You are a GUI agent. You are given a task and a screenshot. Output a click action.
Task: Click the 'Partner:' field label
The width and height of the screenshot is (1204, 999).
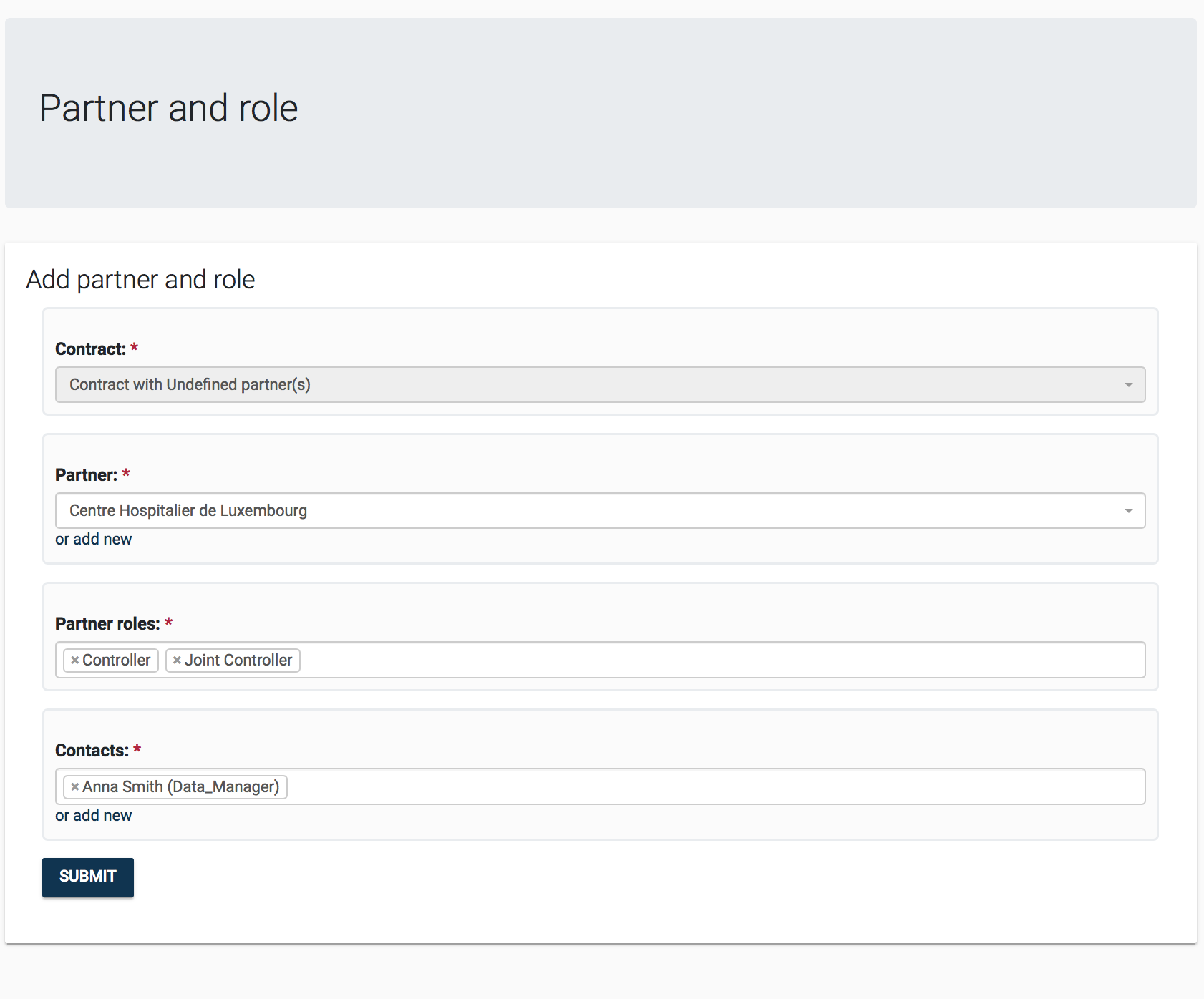[x=86, y=475]
